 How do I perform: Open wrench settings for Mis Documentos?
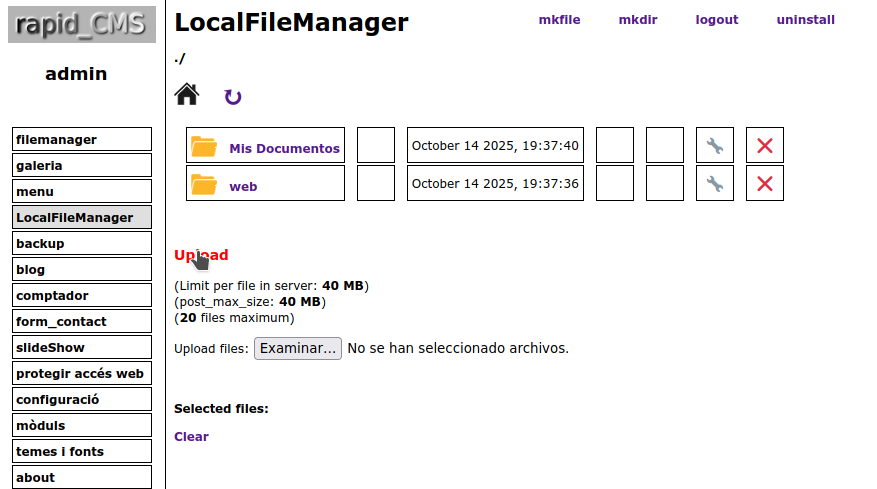click(714, 145)
